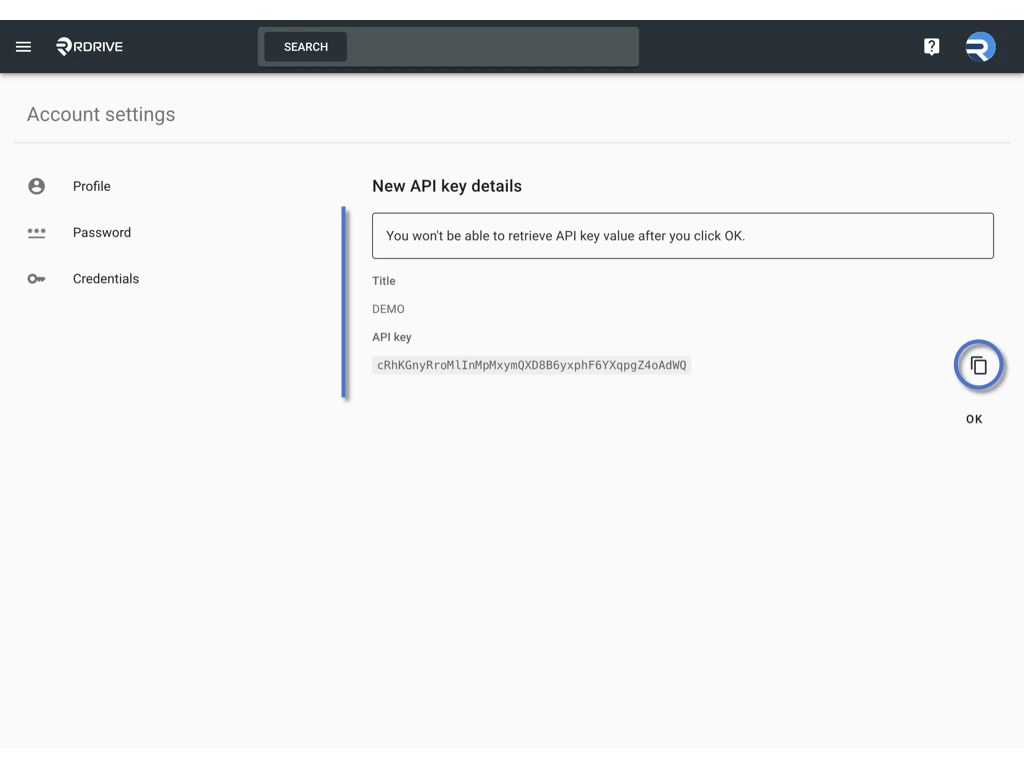Viewport: 1024px width, 768px height.
Task: Open the account avatar icon
Action: (979, 46)
